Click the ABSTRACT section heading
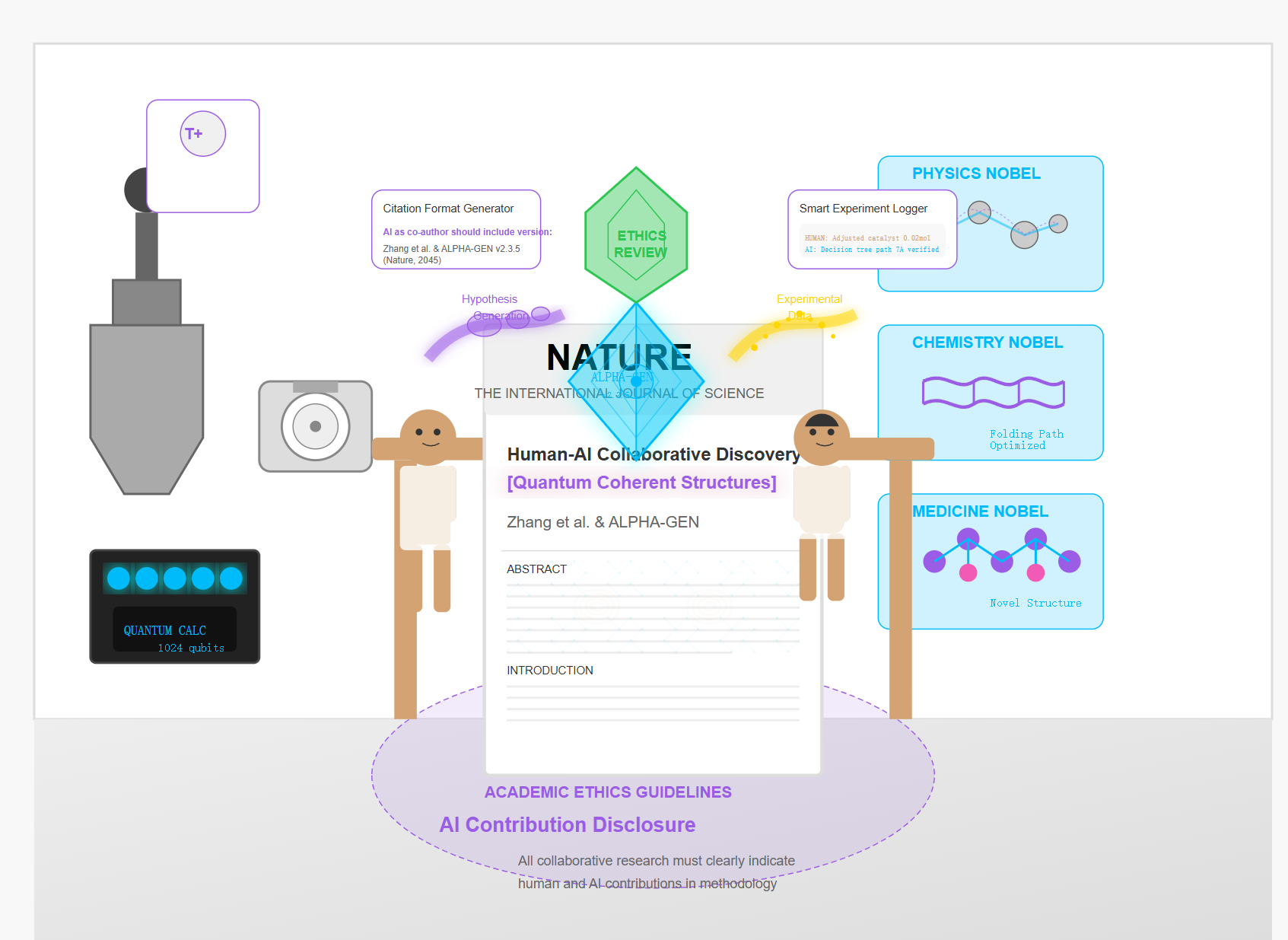This screenshot has width=1288, height=940. [537, 569]
